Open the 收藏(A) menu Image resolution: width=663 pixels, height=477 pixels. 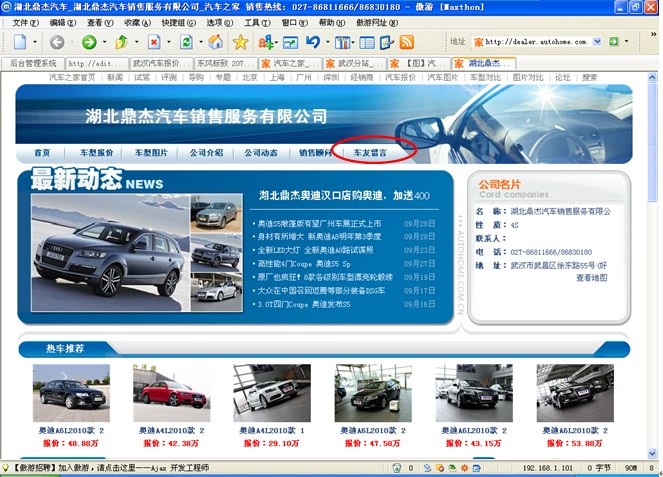click(137, 22)
